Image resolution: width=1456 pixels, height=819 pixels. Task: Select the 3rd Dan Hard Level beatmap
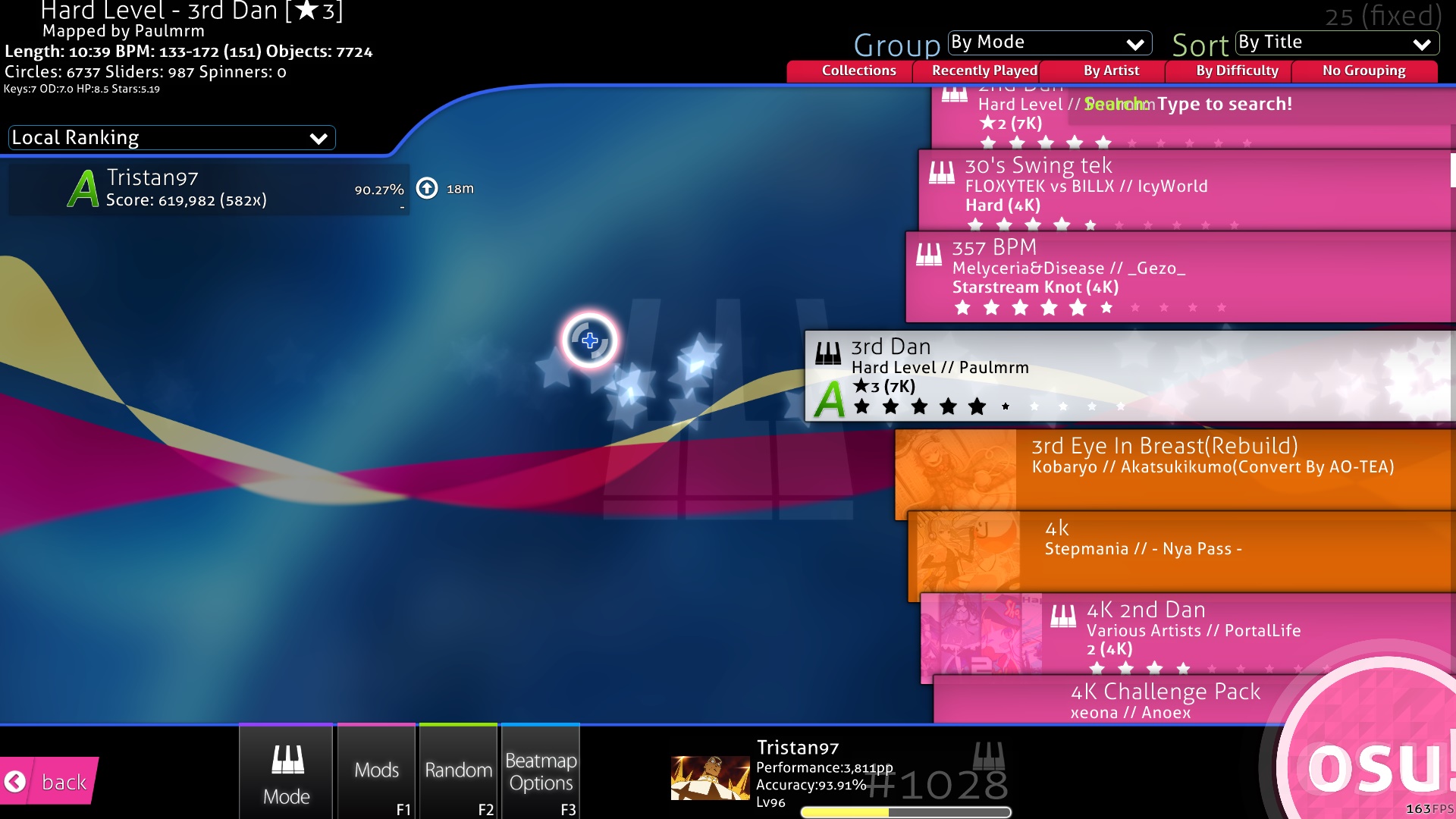pos(1130,375)
